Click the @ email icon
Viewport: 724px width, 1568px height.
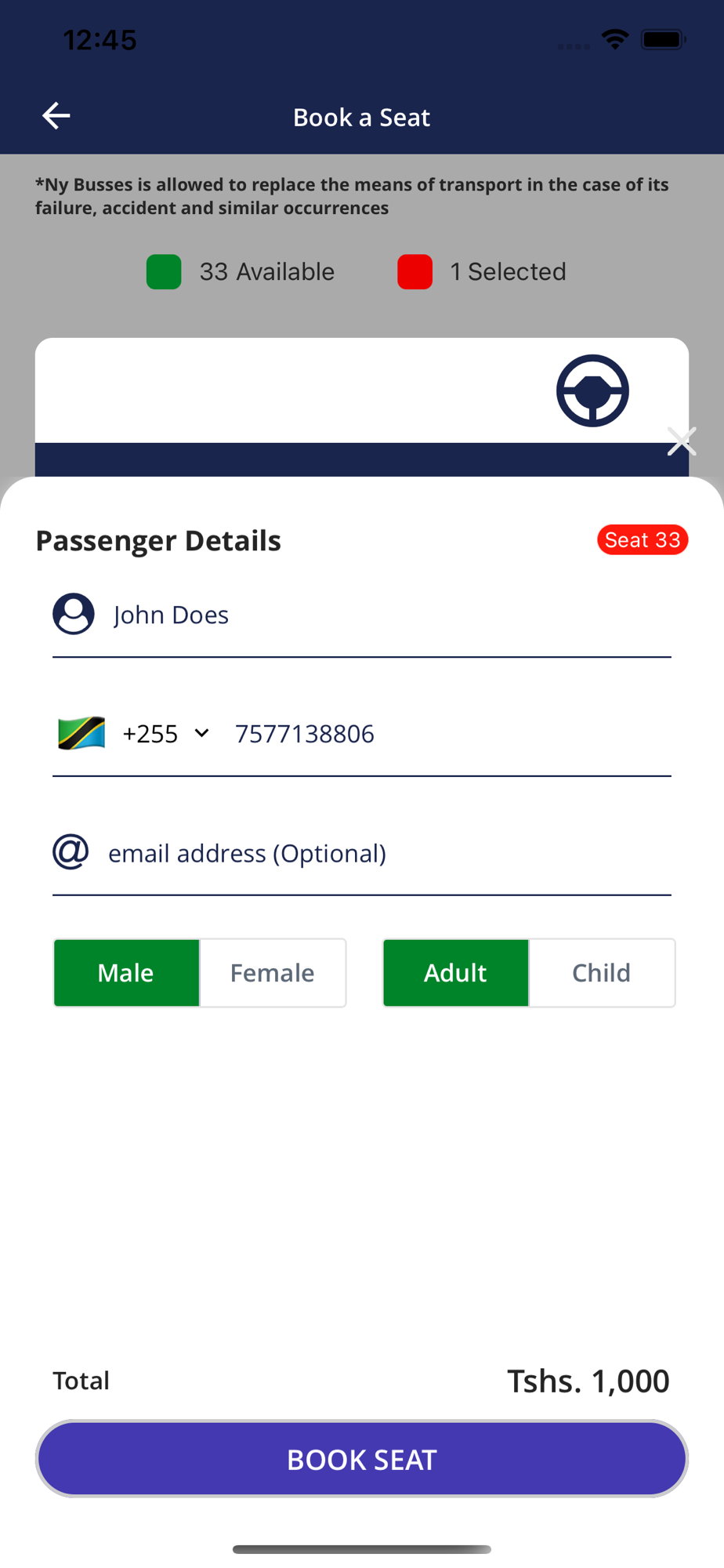coord(71,852)
